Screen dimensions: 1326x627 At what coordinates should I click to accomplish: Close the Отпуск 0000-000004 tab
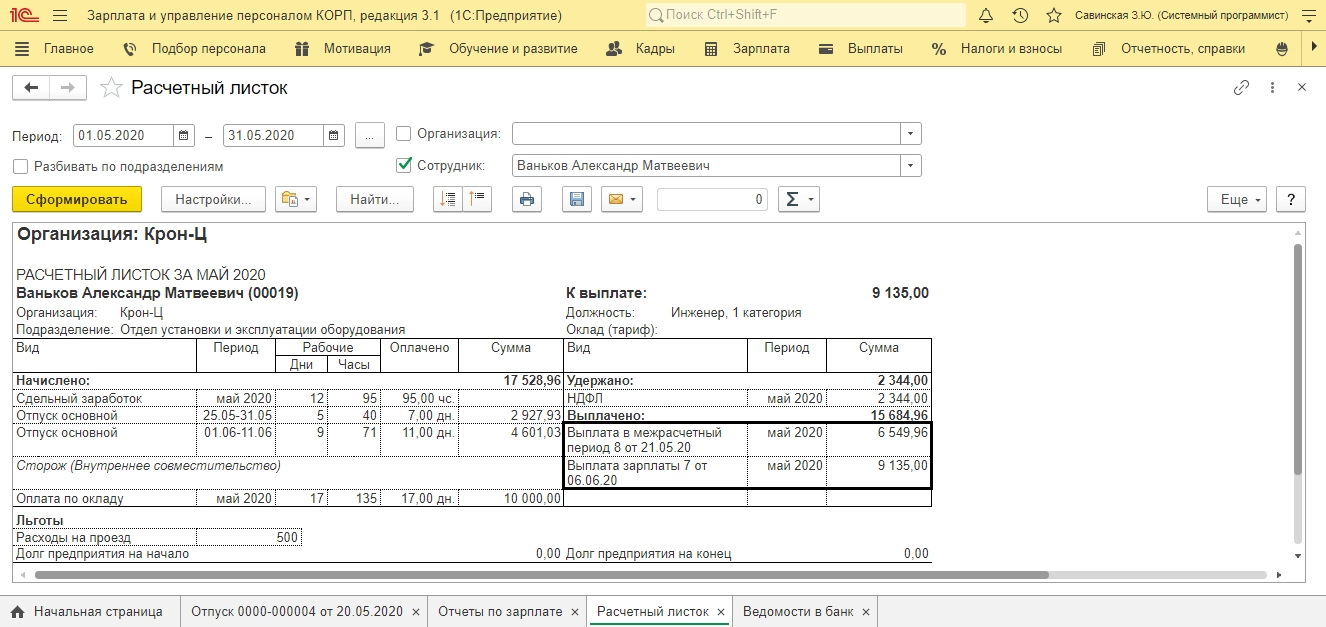pos(414,612)
